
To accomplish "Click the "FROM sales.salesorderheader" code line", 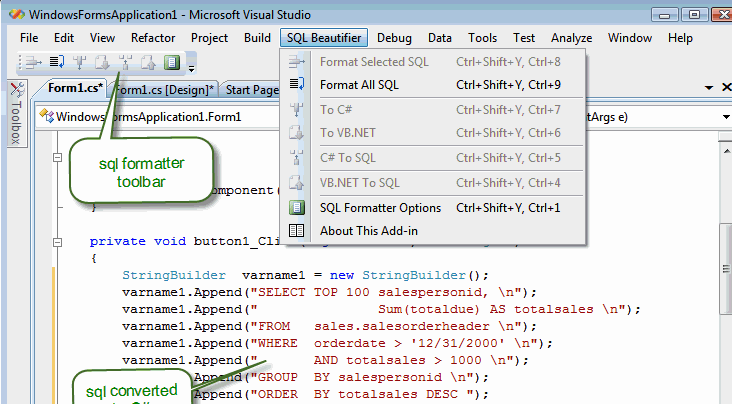I will (330, 326).
